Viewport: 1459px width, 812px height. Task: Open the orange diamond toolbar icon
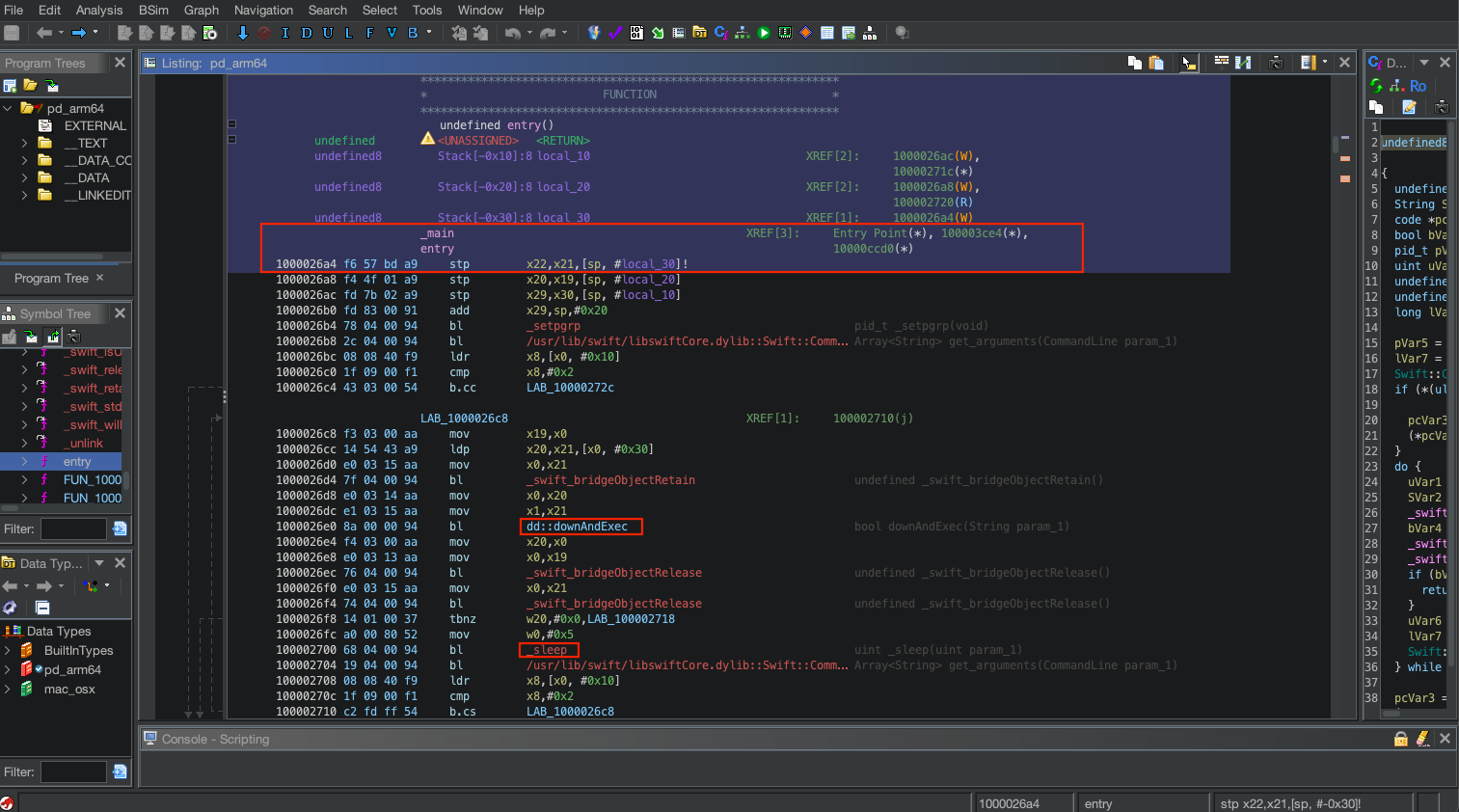tap(806, 33)
